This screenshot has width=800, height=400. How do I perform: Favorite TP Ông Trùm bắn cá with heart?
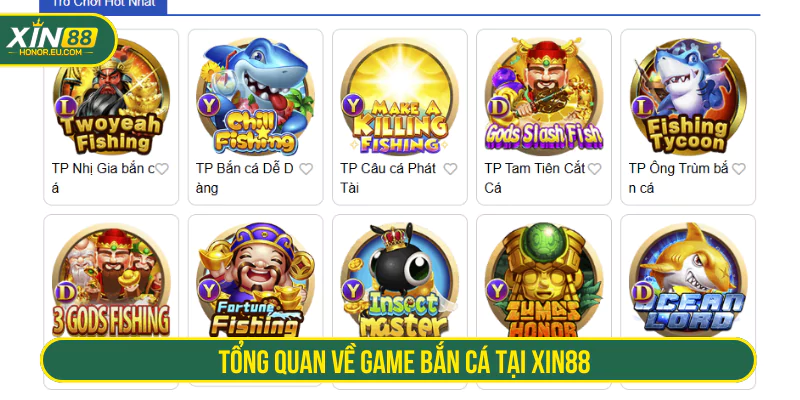coord(739,169)
